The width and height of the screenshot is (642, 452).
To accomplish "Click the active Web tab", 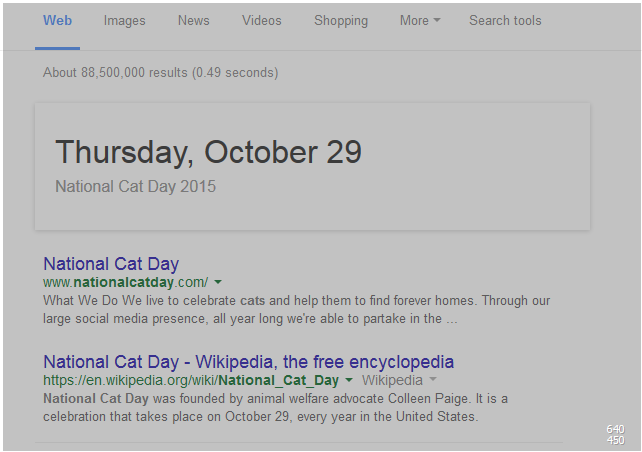I will (x=57, y=20).
